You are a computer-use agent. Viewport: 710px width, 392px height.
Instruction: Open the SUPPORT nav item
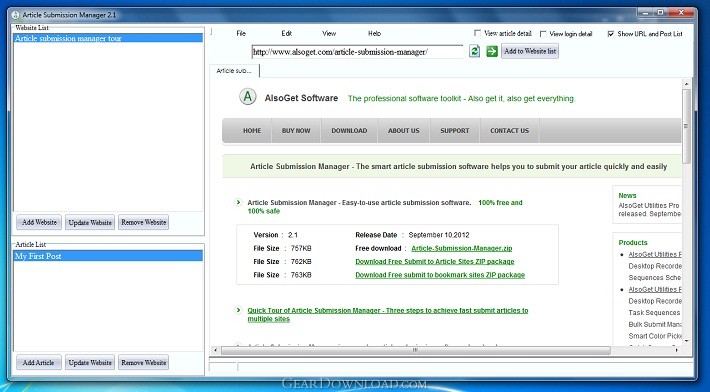455,130
